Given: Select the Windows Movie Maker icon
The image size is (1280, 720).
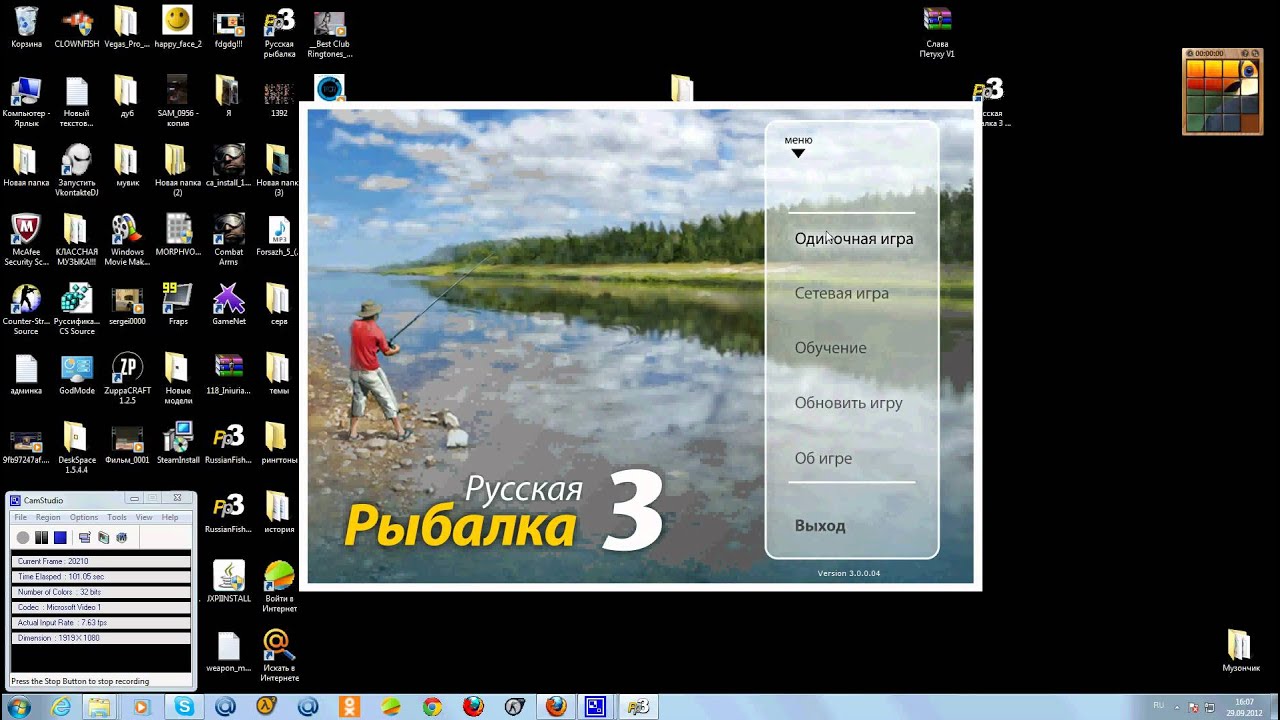Looking at the screenshot, I should pos(127,240).
